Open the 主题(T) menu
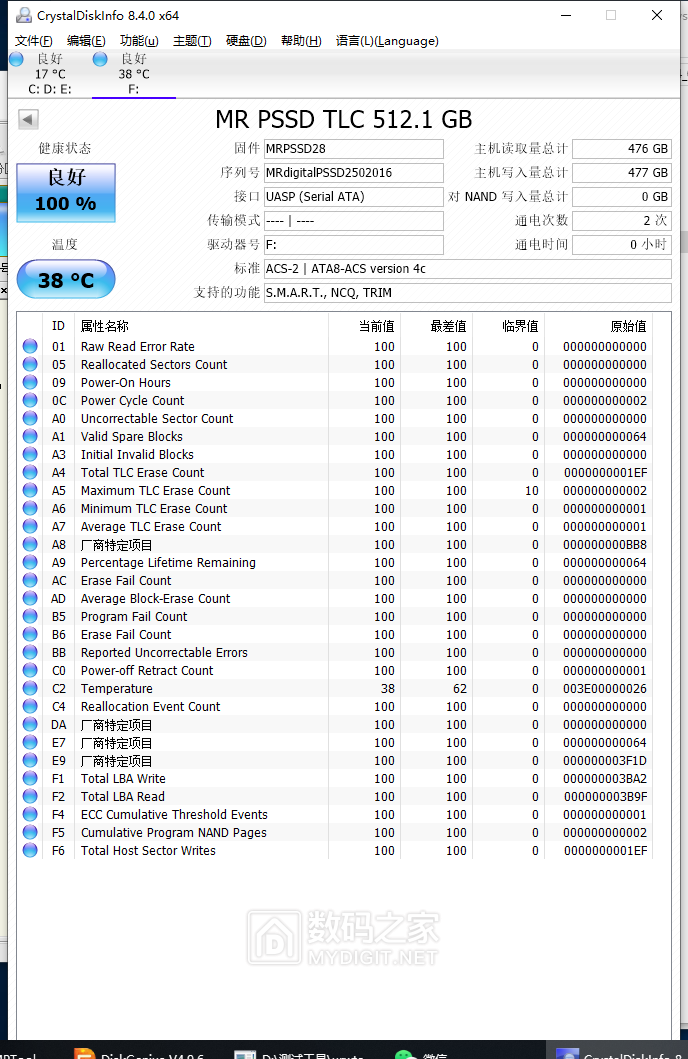 point(192,41)
